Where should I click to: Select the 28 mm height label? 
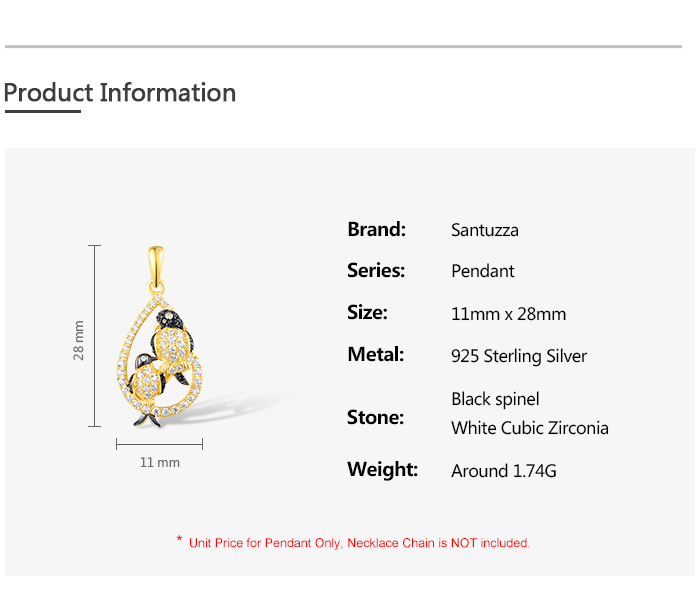pos(79,340)
